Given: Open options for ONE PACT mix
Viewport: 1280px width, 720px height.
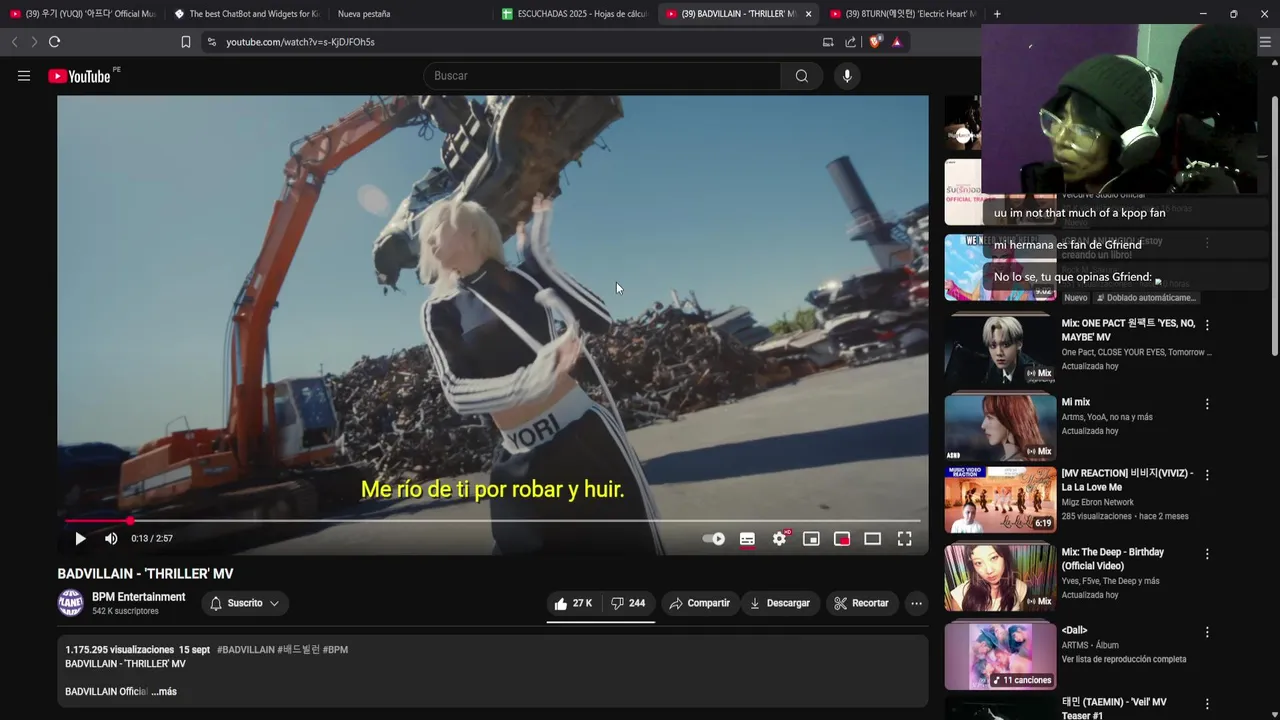Looking at the screenshot, I should (1207, 325).
